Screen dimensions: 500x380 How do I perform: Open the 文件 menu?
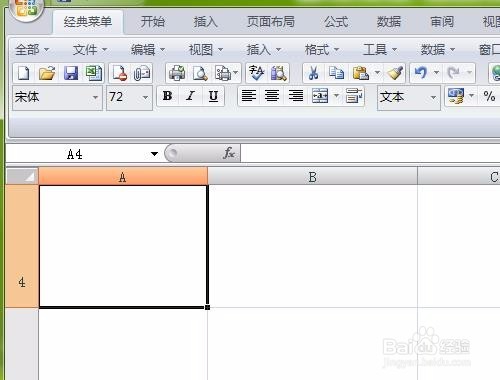point(90,50)
